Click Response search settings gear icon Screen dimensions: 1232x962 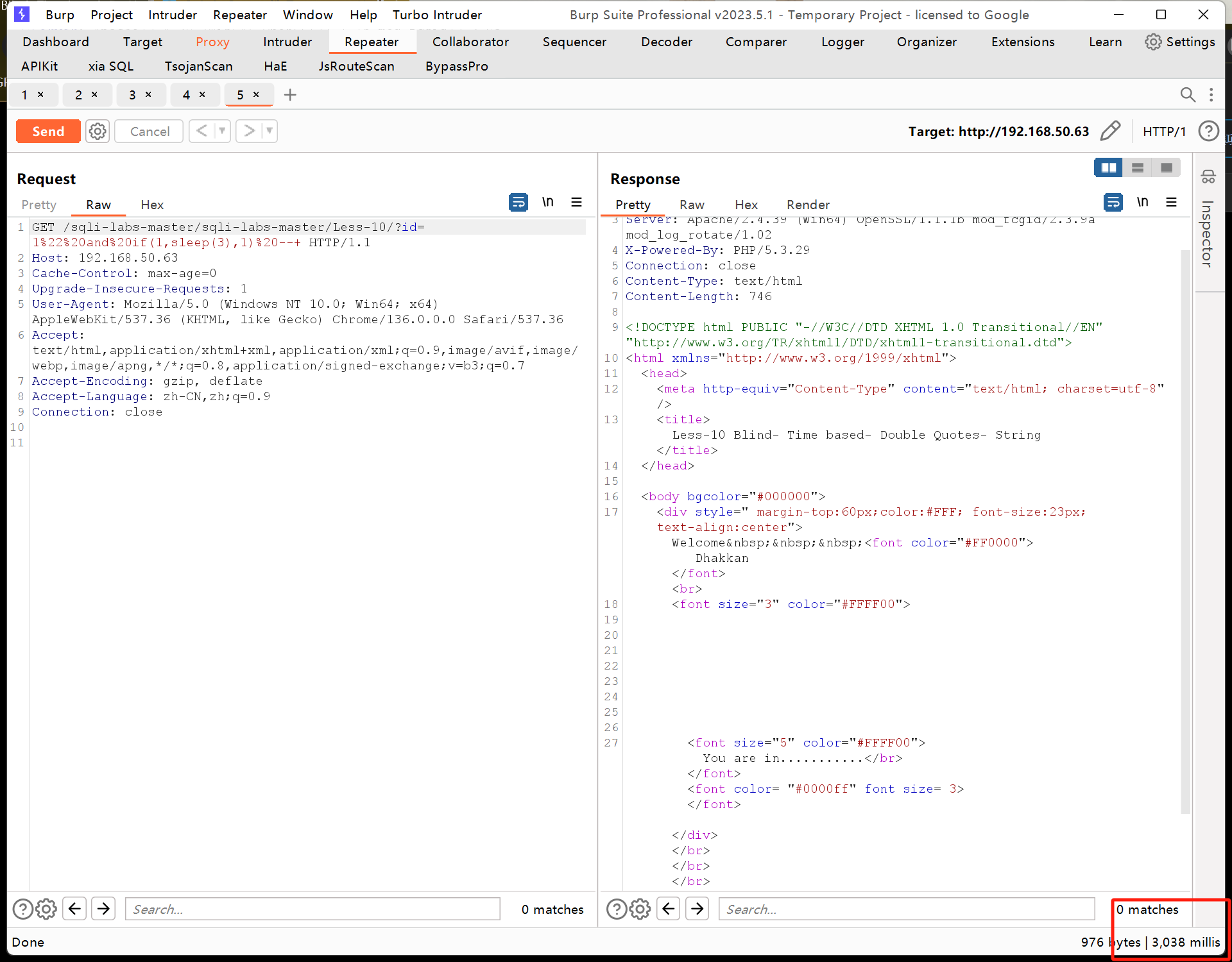pyautogui.click(x=640, y=909)
